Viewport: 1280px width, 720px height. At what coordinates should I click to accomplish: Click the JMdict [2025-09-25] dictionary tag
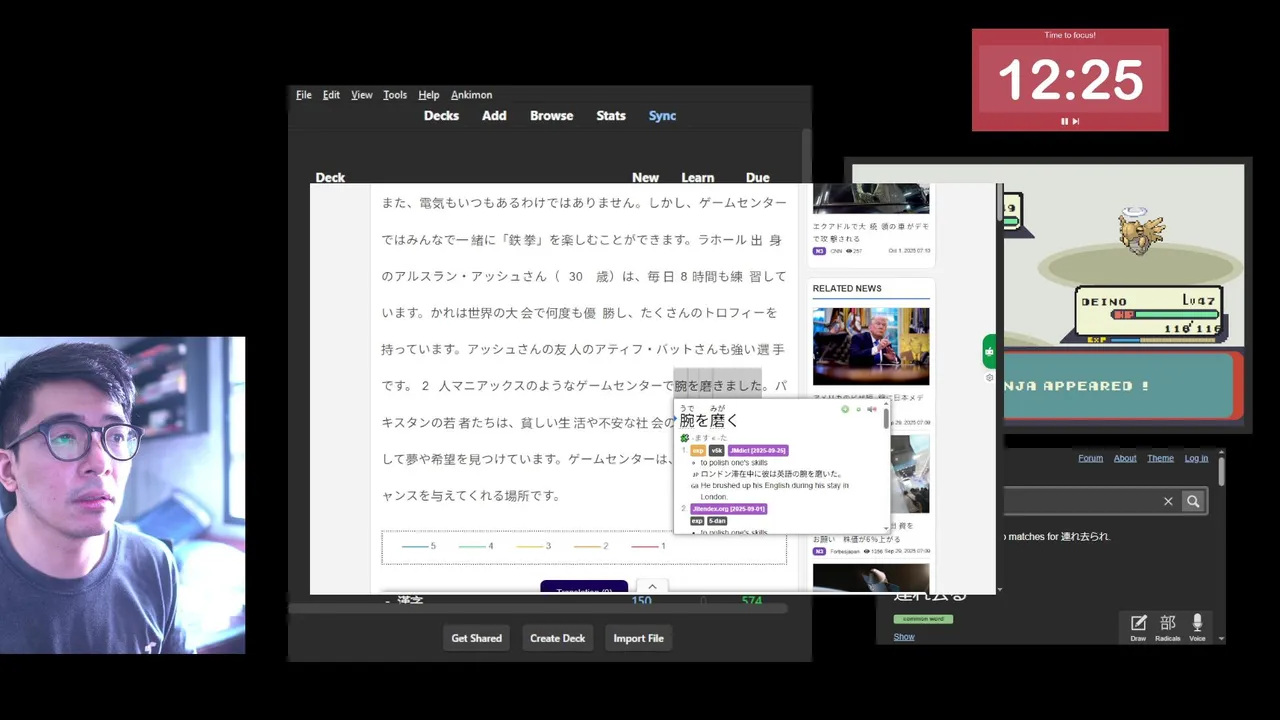coord(758,451)
